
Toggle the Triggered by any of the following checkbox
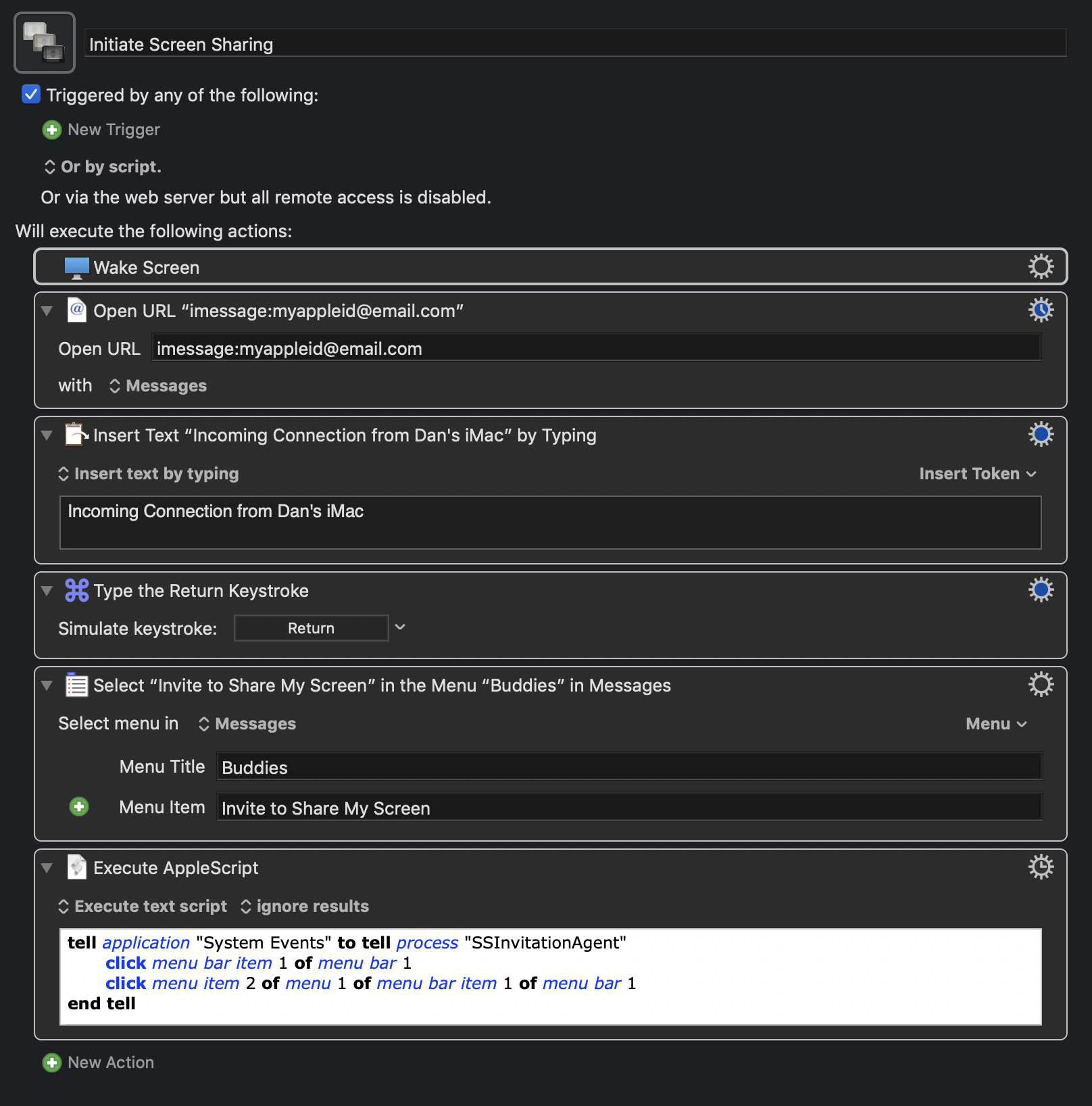(x=31, y=94)
